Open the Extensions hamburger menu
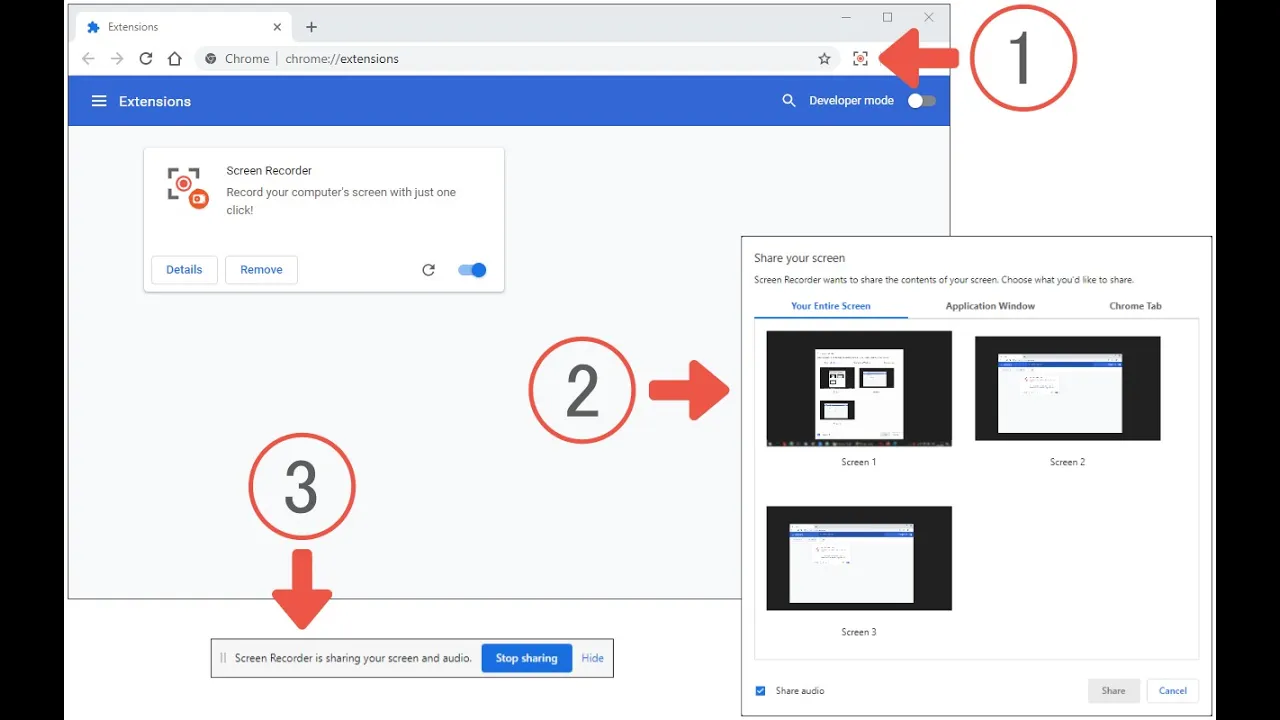Image resolution: width=1280 pixels, height=720 pixels. coord(99,101)
